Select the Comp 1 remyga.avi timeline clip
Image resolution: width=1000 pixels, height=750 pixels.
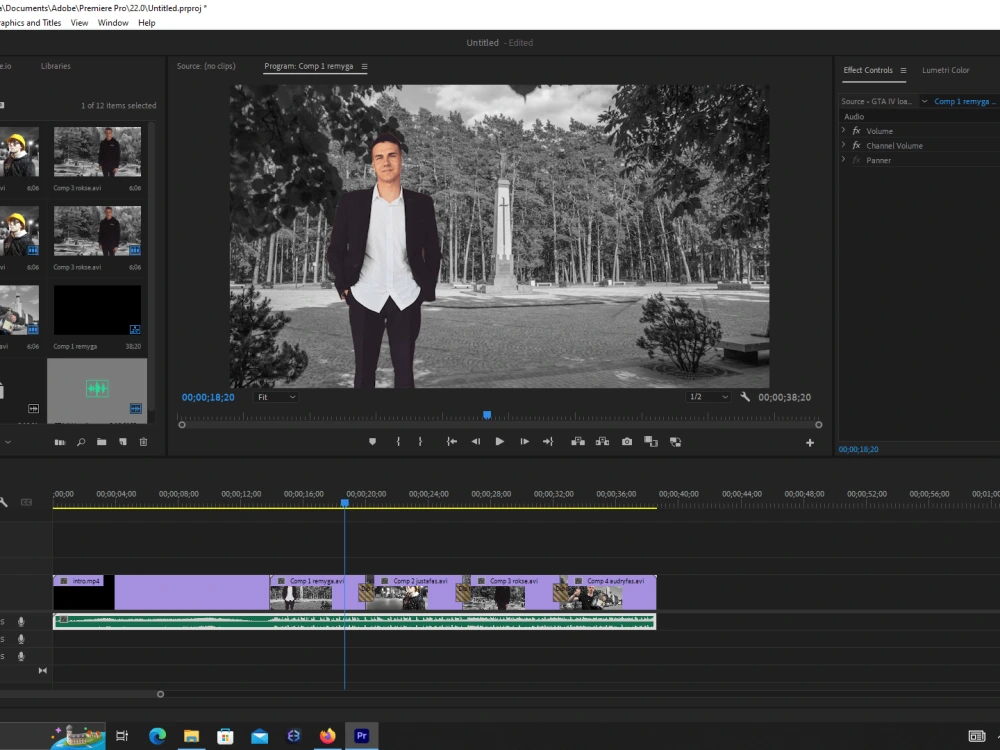[317, 592]
